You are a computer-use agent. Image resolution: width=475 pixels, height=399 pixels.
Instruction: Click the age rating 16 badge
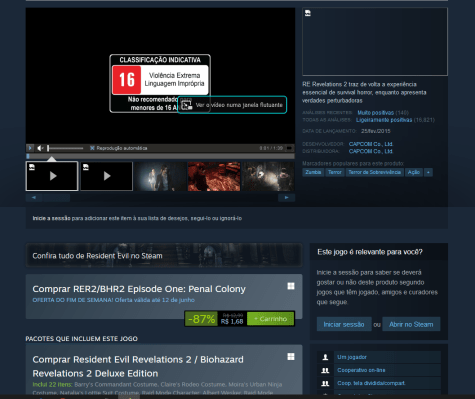click(127, 80)
